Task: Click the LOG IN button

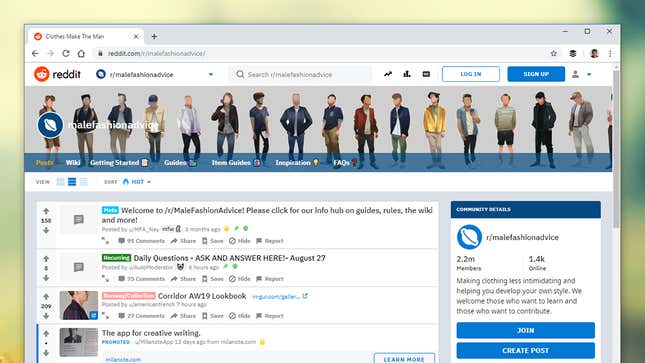Action: tap(471, 74)
